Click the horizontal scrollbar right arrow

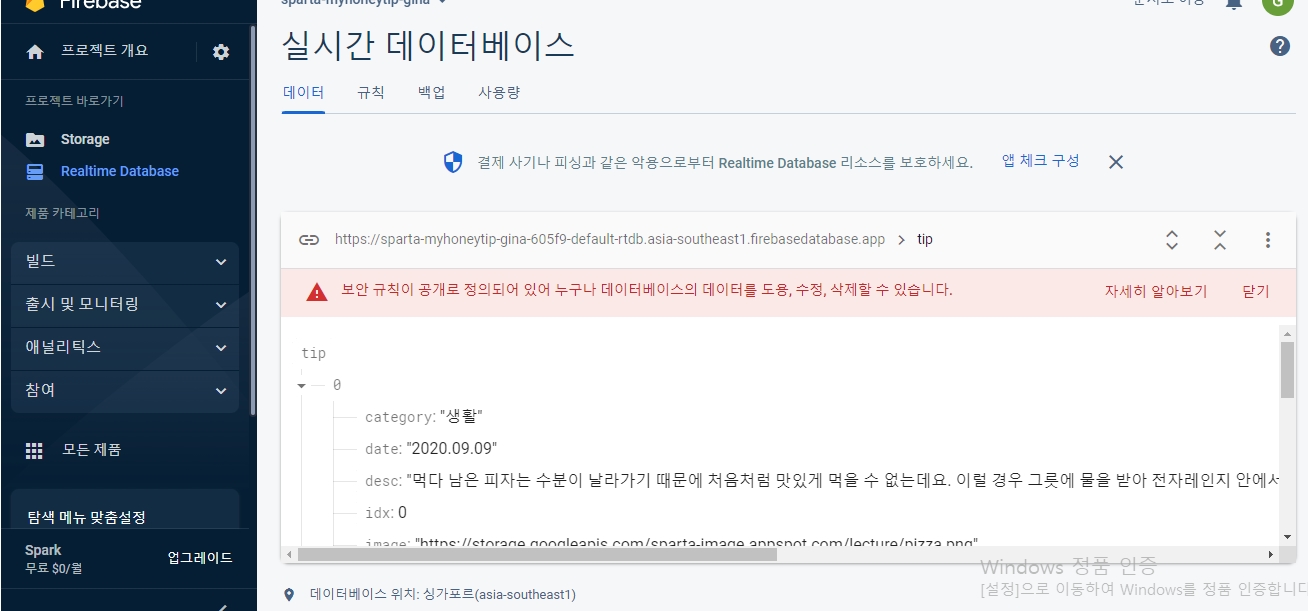pyautogui.click(x=1272, y=554)
